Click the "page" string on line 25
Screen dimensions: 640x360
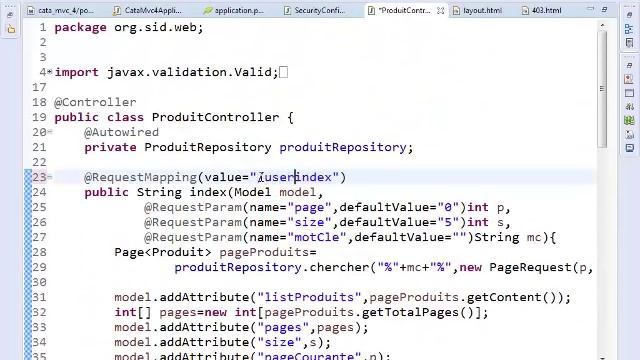[x=309, y=207]
